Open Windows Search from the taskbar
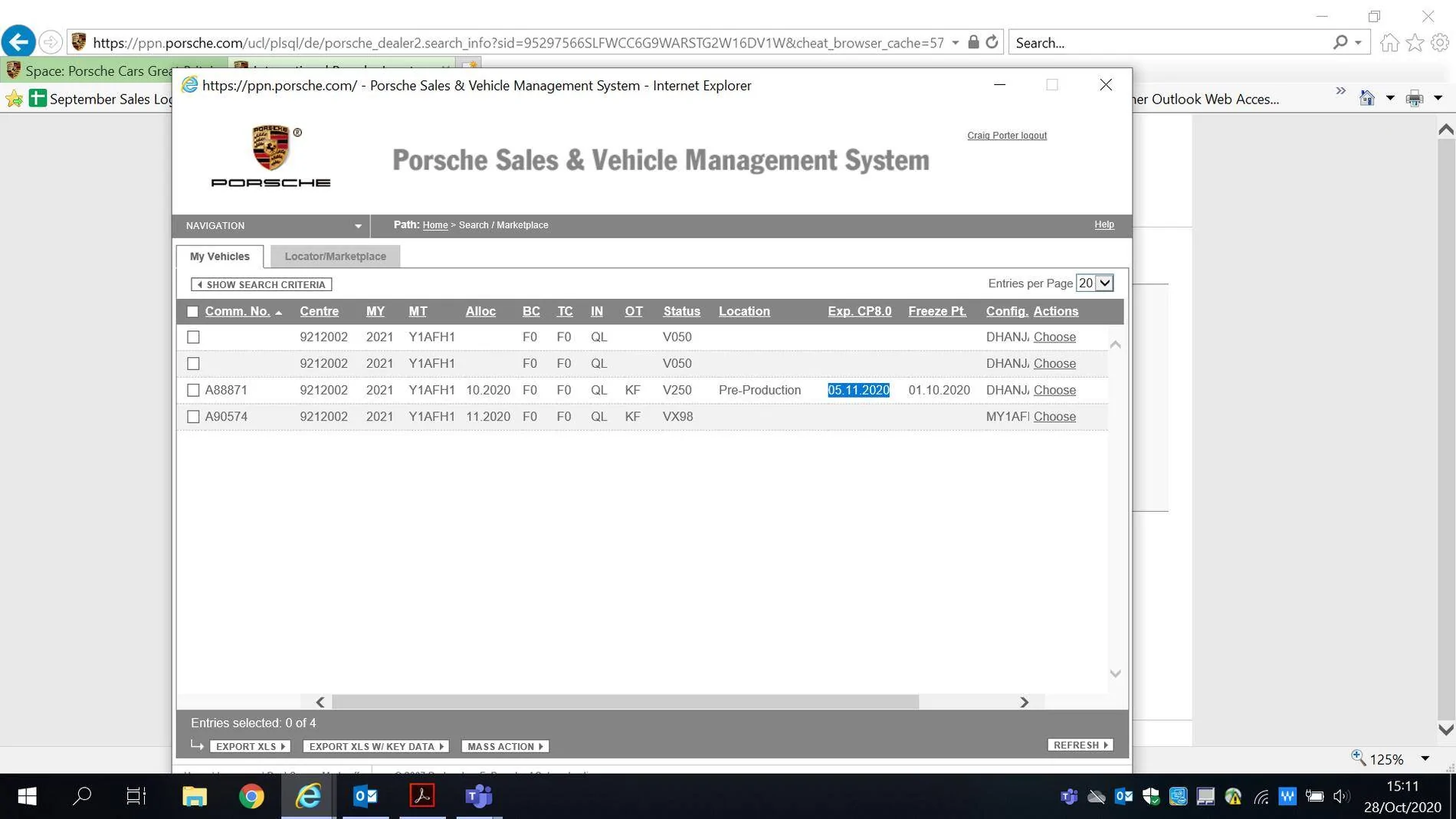This screenshot has height=819, width=1456. (82, 797)
